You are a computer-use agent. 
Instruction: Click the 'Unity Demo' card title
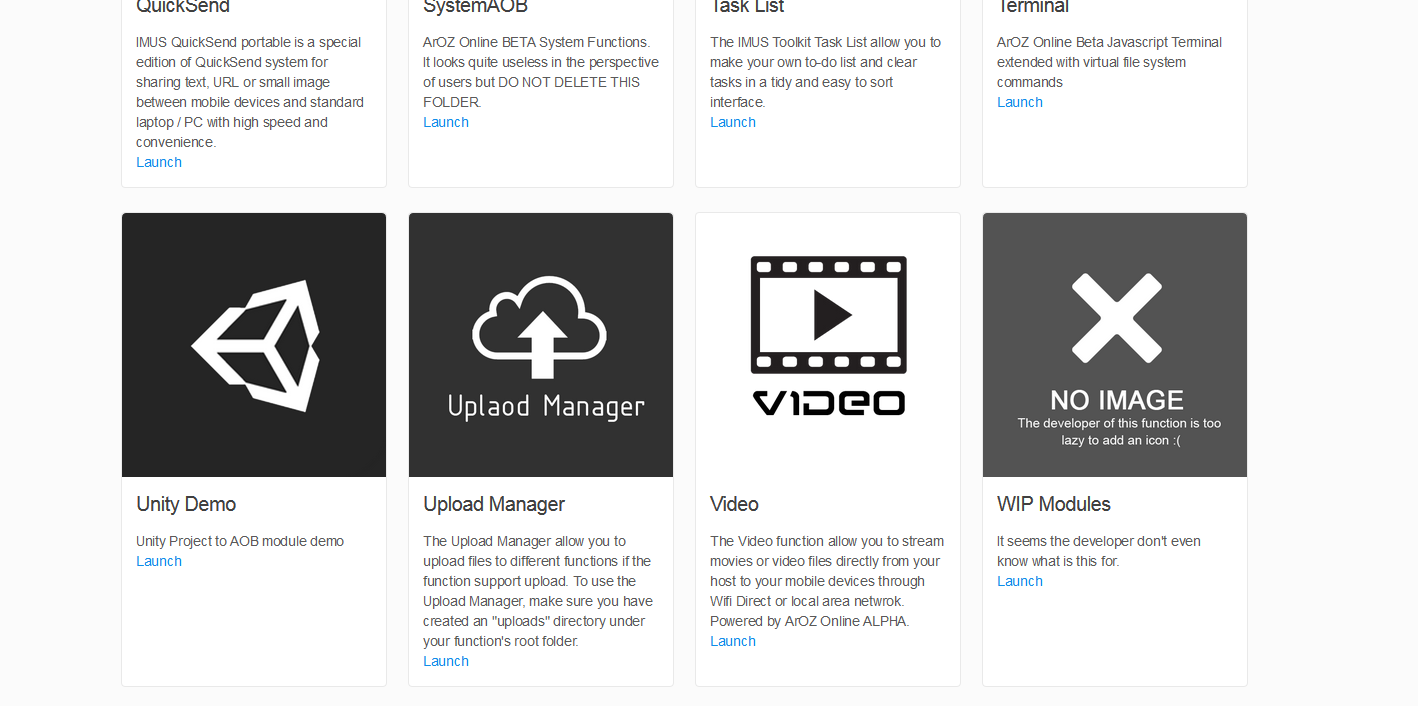pyautogui.click(x=186, y=504)
